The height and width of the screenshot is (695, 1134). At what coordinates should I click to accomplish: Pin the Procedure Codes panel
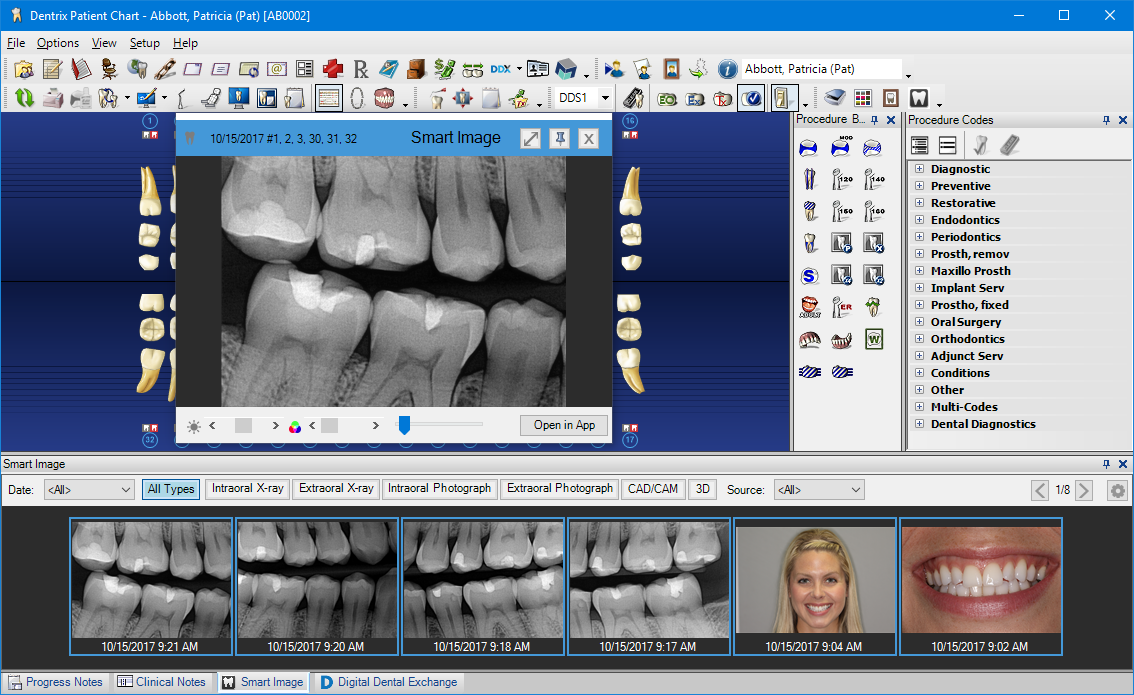tap(1106, 120)
